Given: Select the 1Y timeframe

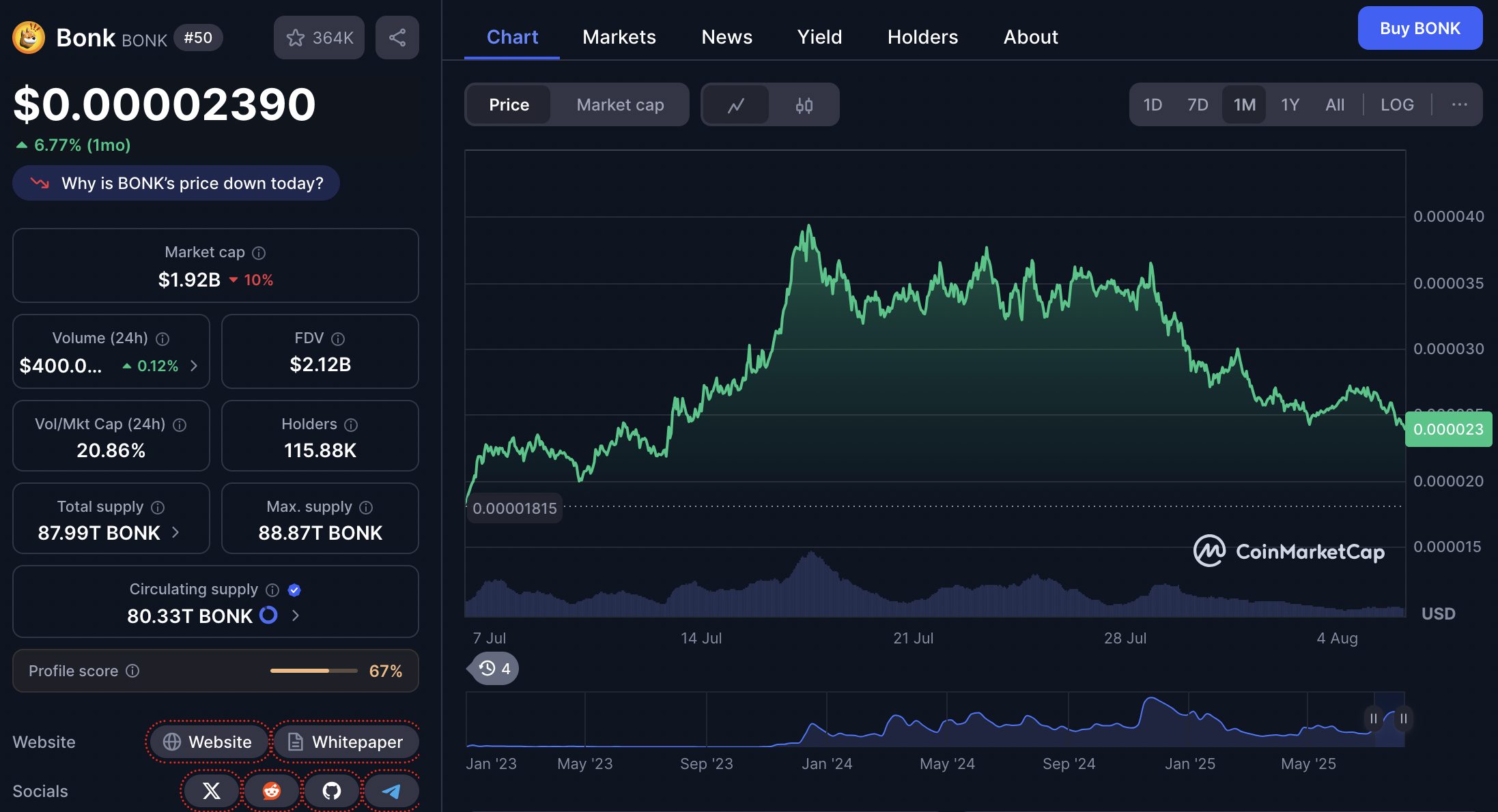Looking at the screenshot, I should (1290, 104).
